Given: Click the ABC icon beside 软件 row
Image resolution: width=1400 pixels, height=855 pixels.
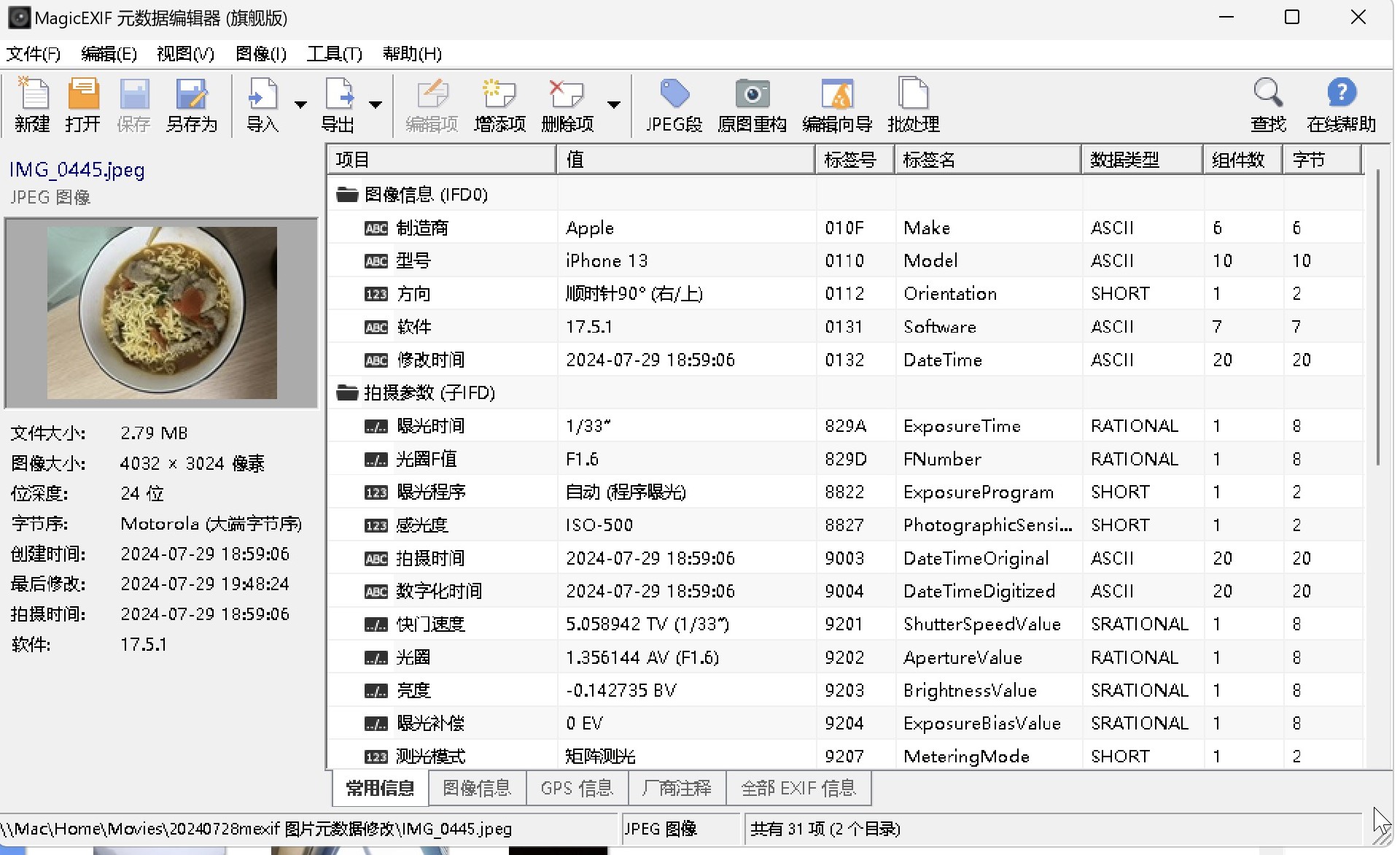Looking at the screenshot, I should coord(376,328).
